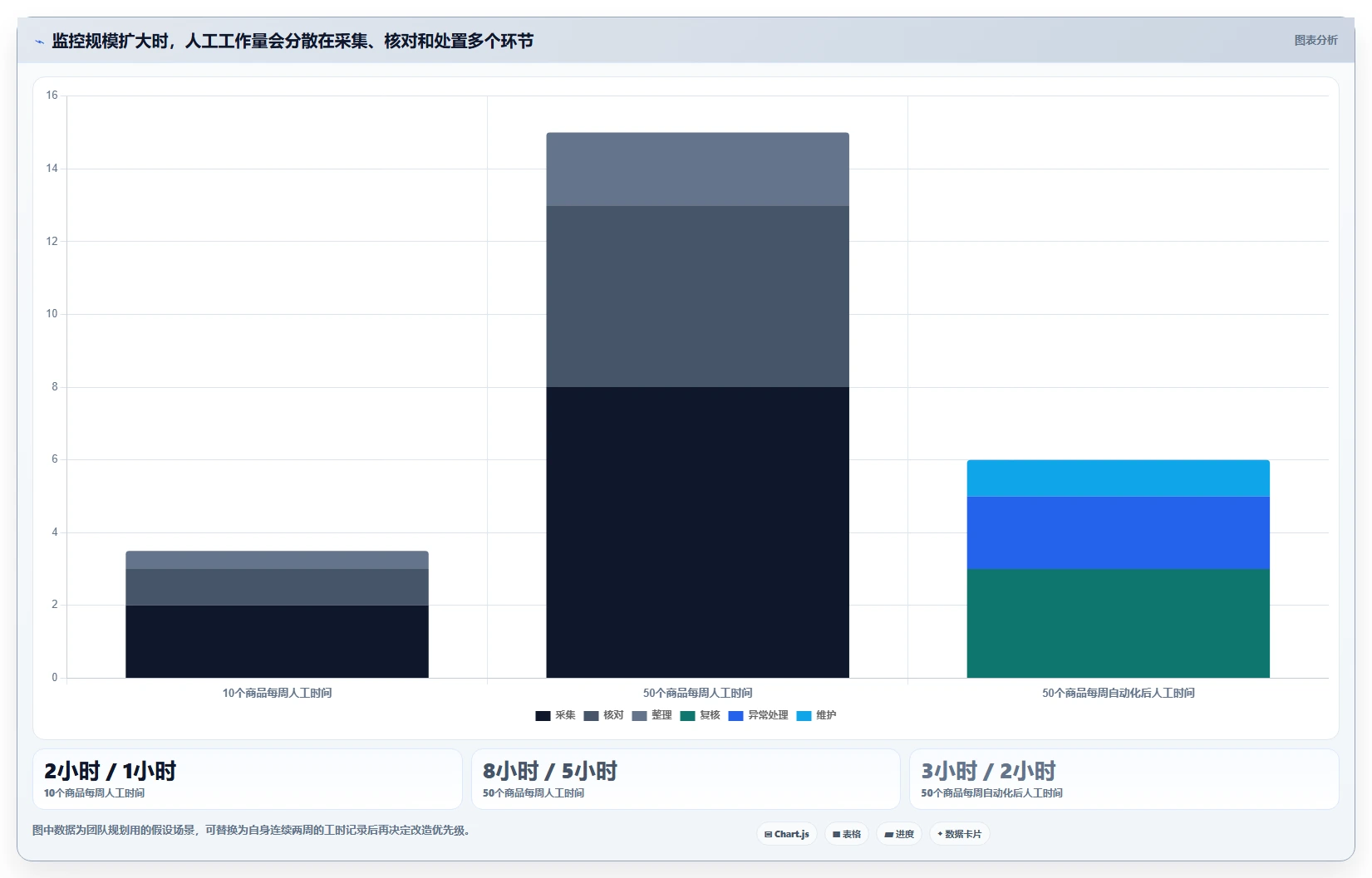This screenshot has height=878, width=1372.
Task: Toggle the 维护 legend swatch
Action: point(804,715)
